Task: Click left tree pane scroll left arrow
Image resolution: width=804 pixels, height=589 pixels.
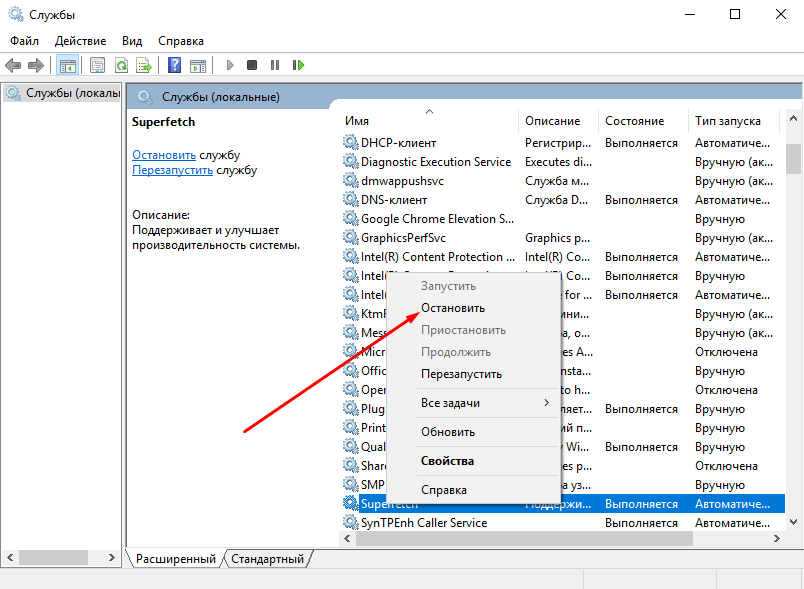Action: tap(10, 557)
